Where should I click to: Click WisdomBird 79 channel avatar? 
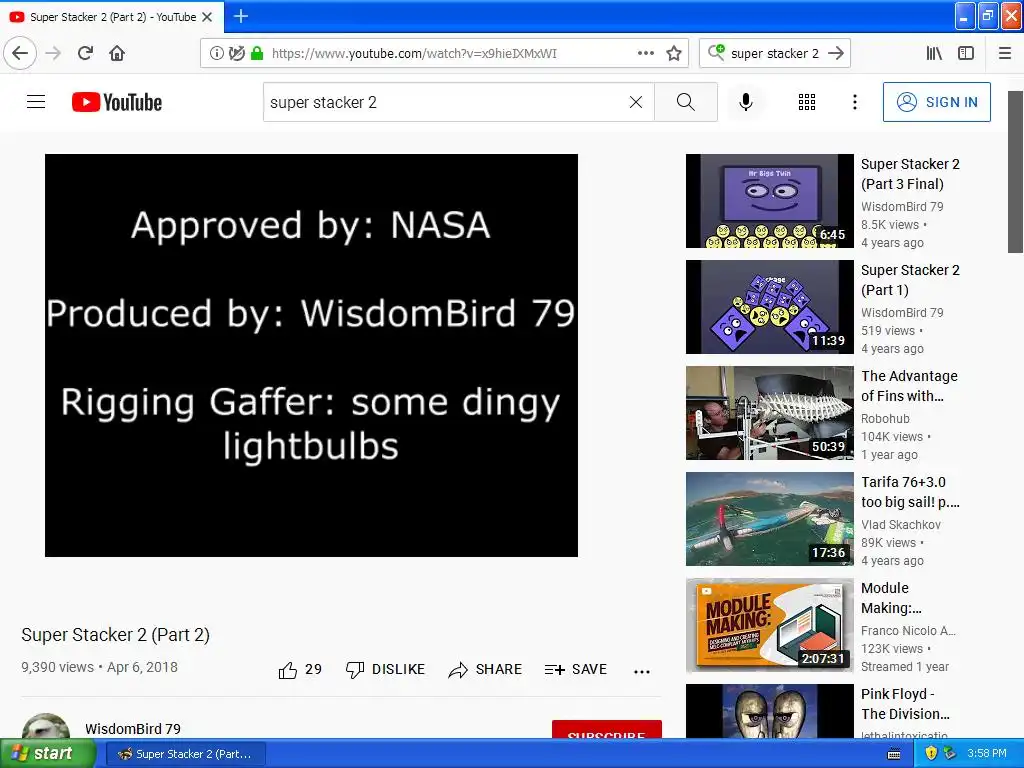click(46, 726)
